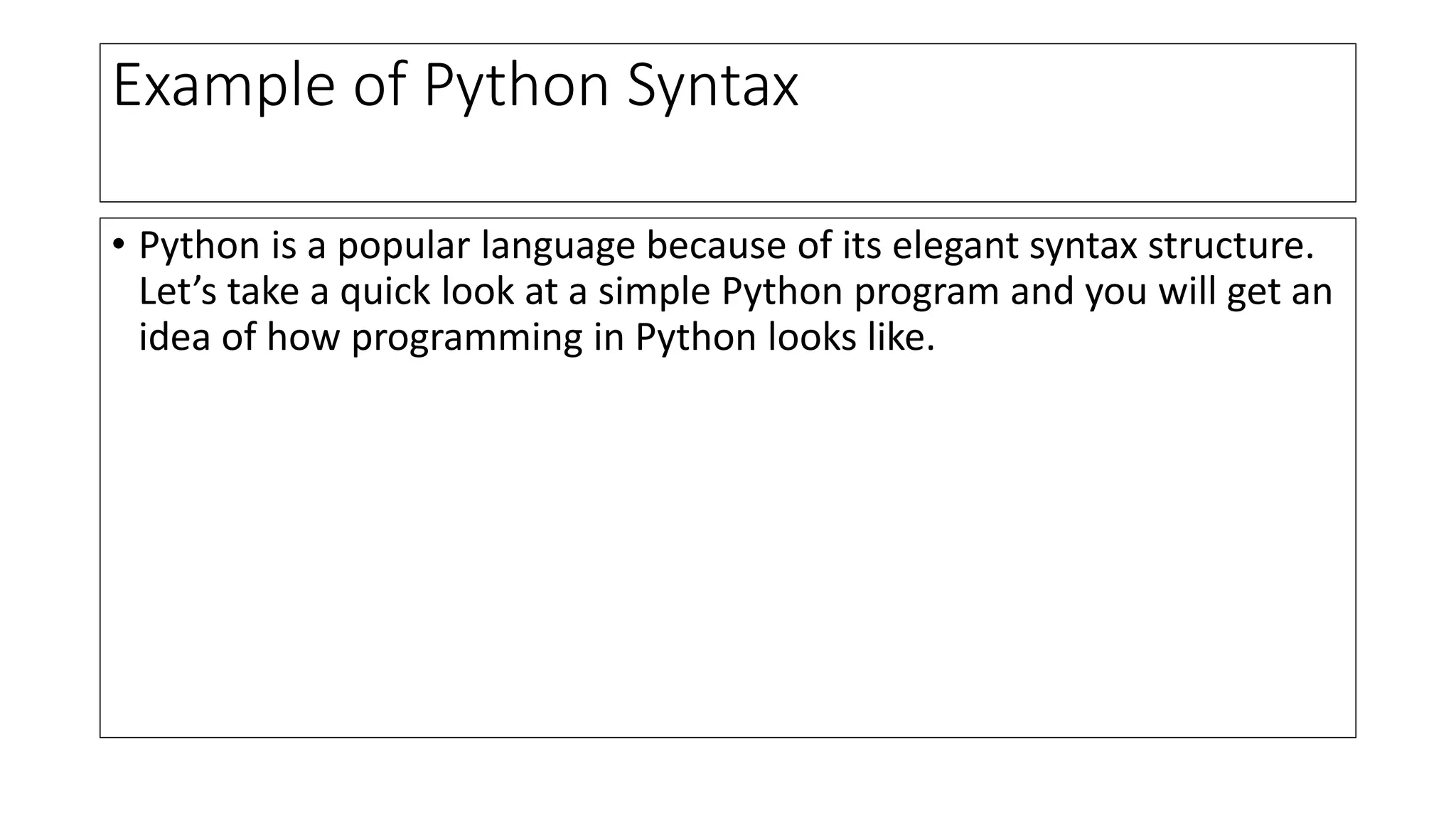
Task: Click the word 'Example' in the title
Action: (223, 87)
